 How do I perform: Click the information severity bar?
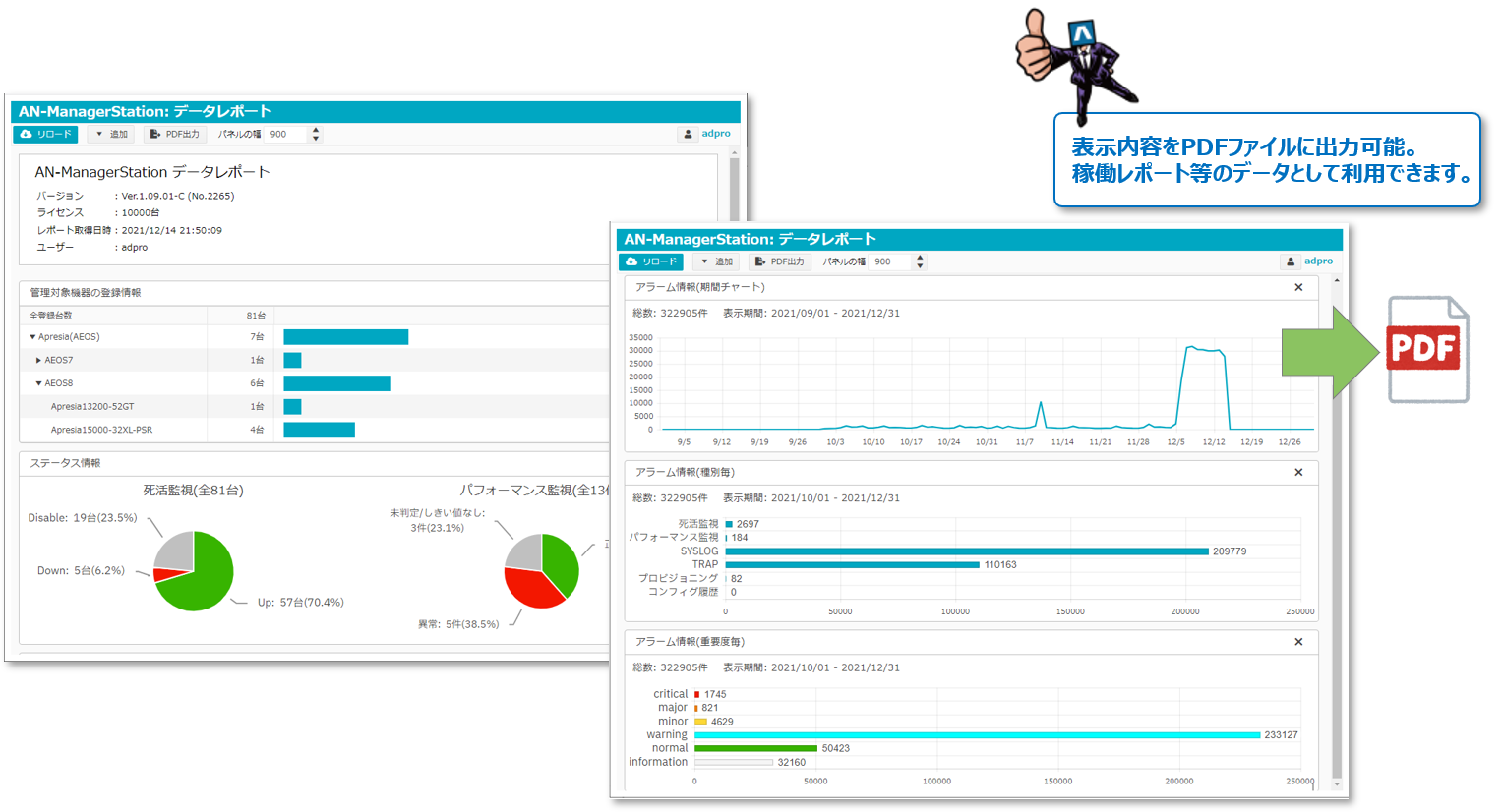734,762
